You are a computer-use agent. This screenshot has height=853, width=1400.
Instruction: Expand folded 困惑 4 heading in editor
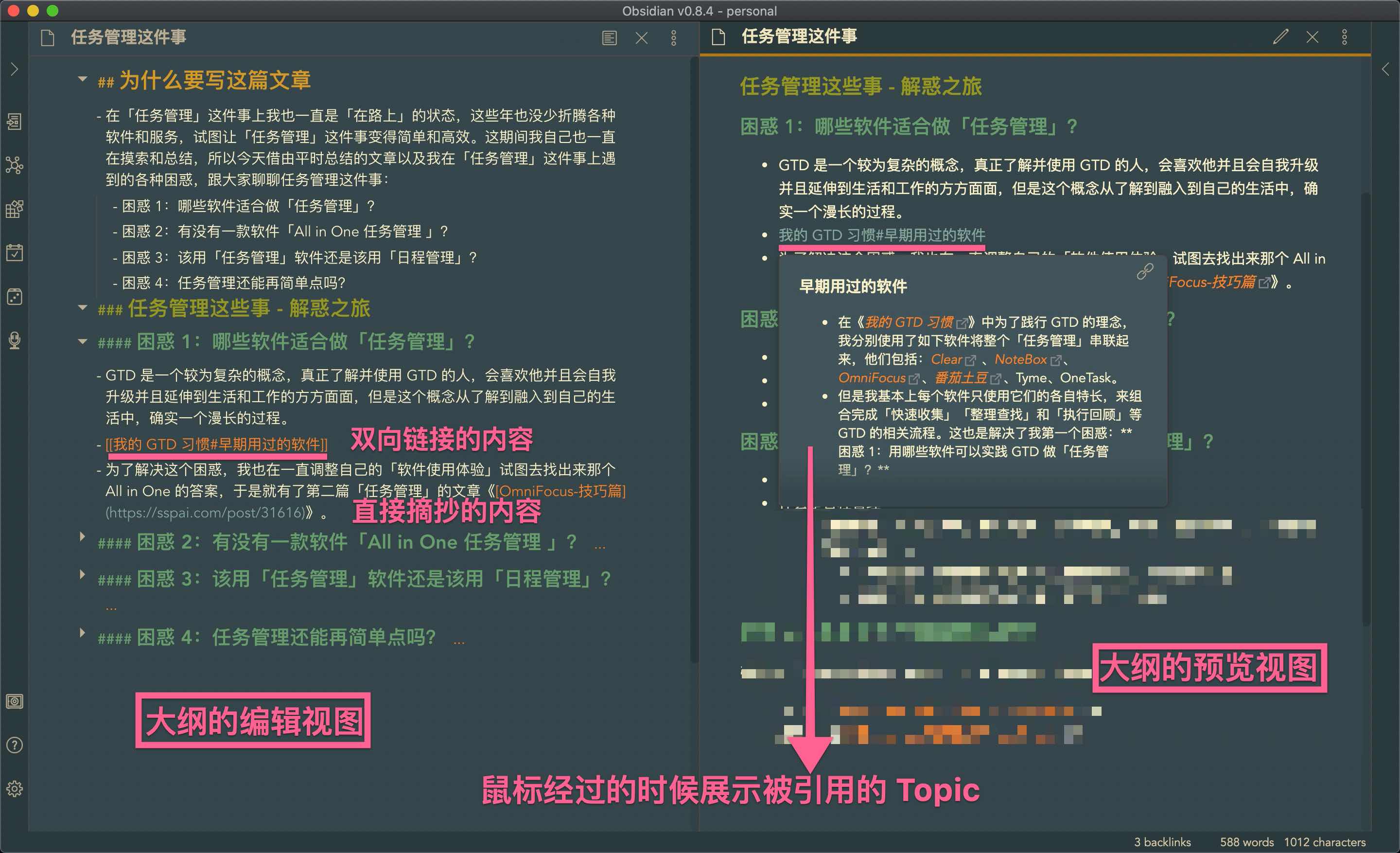(x=83, y=633)
